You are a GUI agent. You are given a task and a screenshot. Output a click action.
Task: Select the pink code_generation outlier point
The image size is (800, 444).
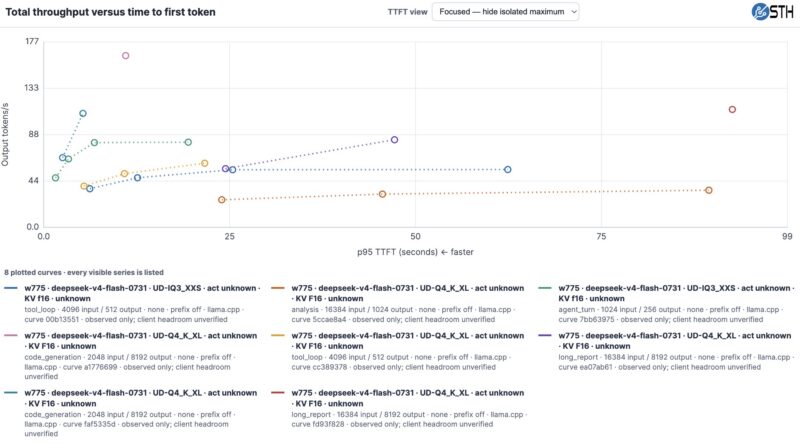tap(126, 56)
